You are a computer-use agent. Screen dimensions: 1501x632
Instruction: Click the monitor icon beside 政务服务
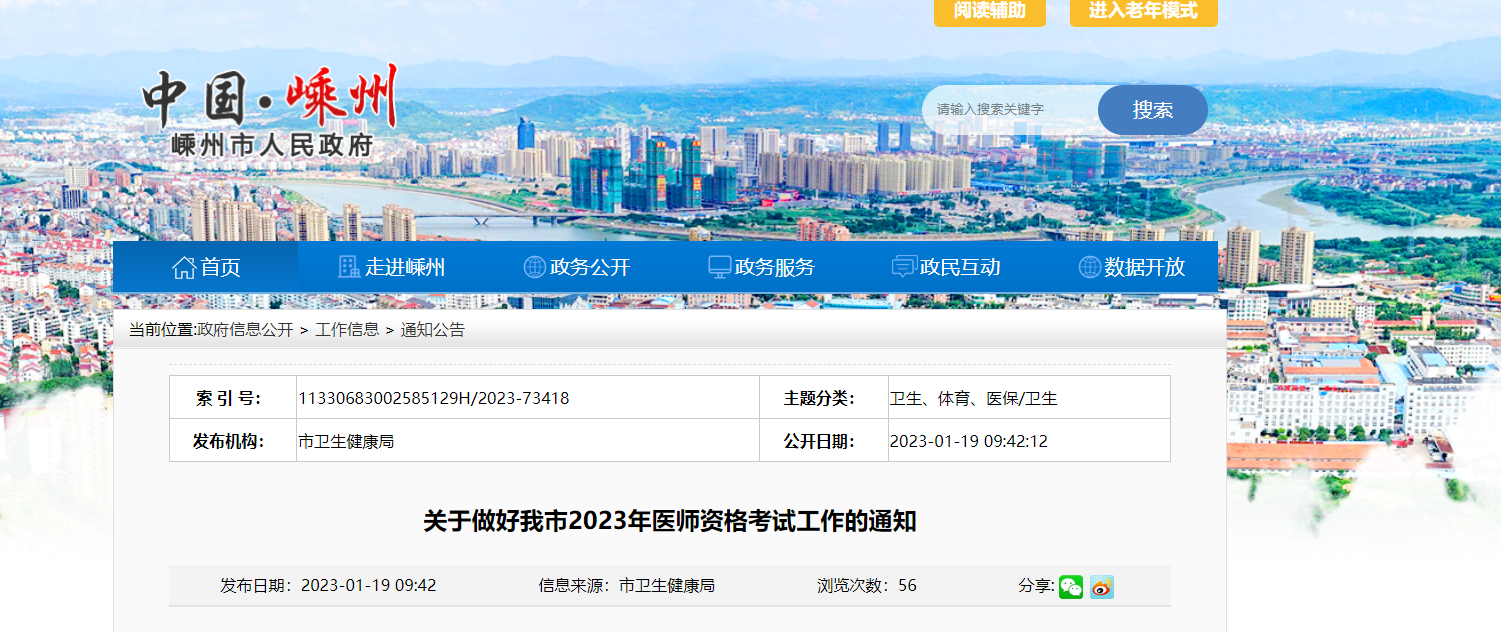point(719,267)
